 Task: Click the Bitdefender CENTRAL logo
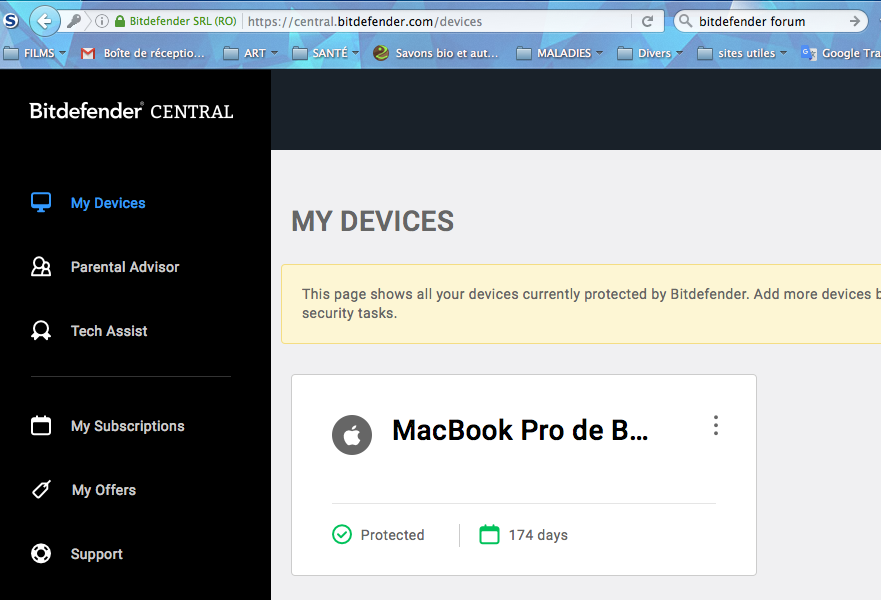point(131,111)
